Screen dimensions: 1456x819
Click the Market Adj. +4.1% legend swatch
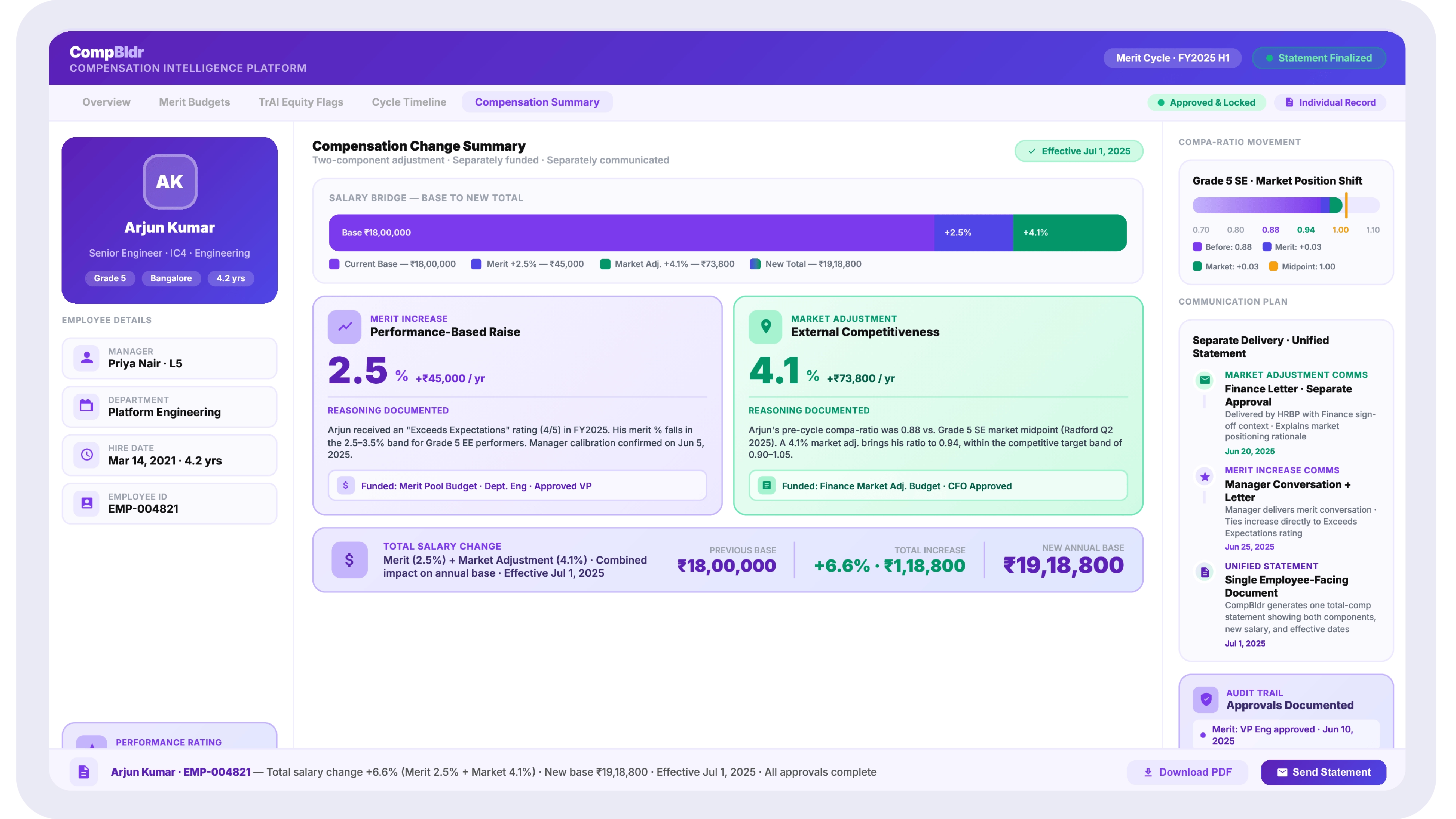pos(605,264)
